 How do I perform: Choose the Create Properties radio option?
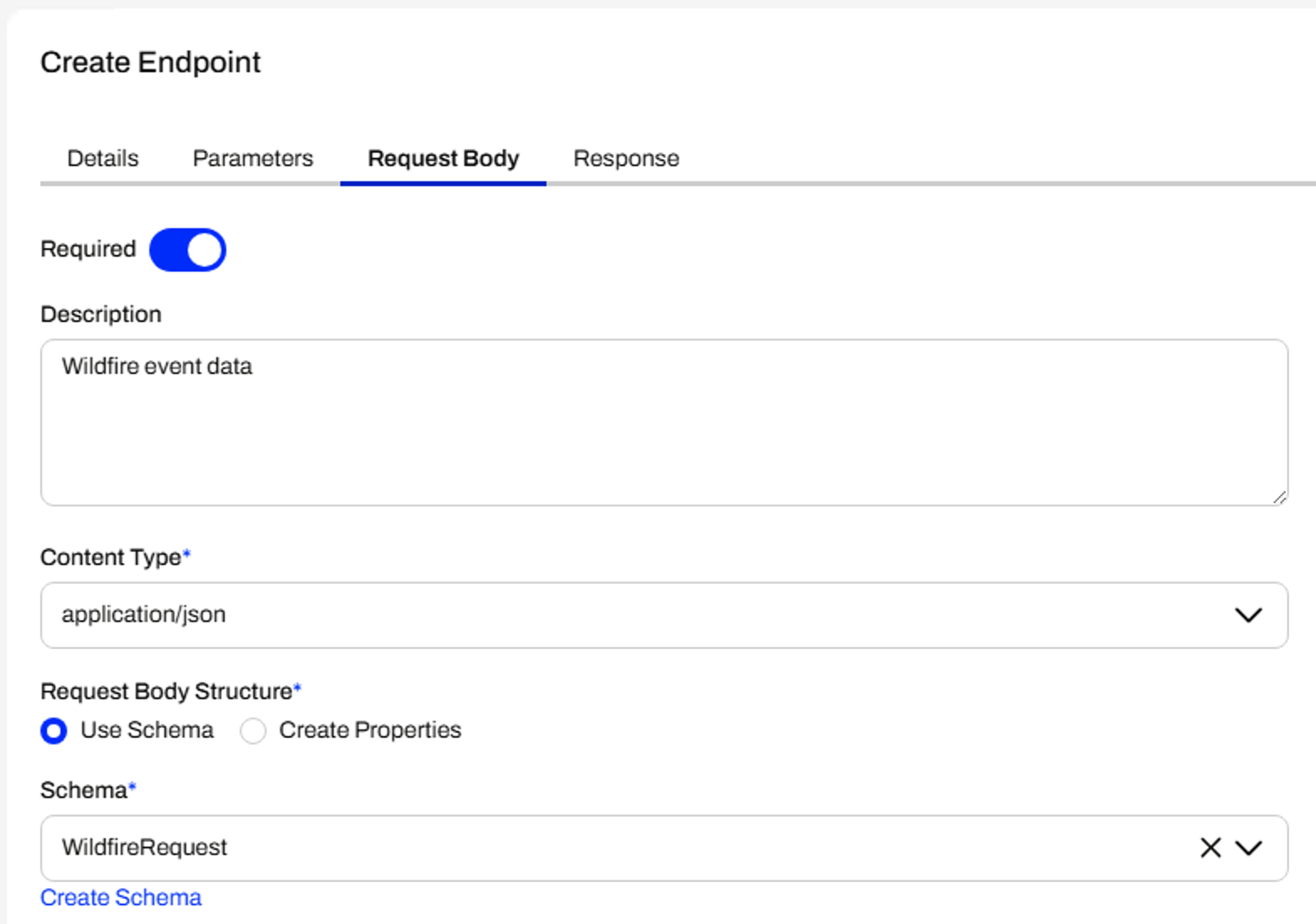click(x=253, y=731)
